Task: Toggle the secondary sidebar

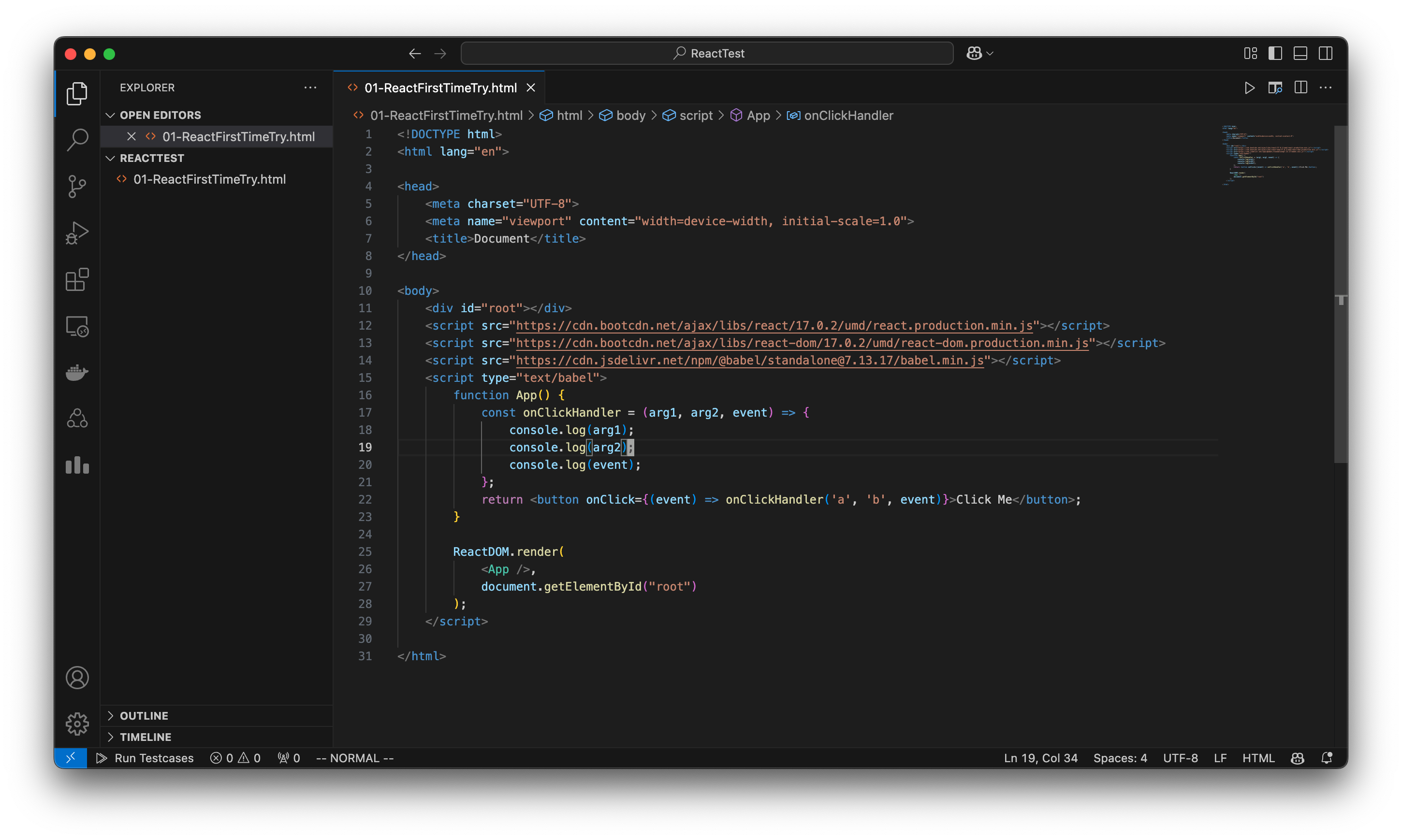Action: [1326, 53]
